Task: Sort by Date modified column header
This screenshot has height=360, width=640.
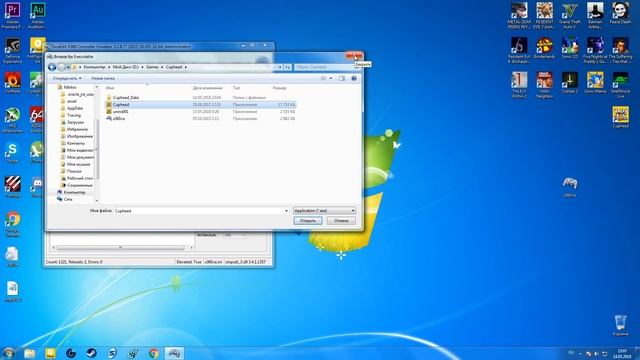Action: (x=207, y=88)
